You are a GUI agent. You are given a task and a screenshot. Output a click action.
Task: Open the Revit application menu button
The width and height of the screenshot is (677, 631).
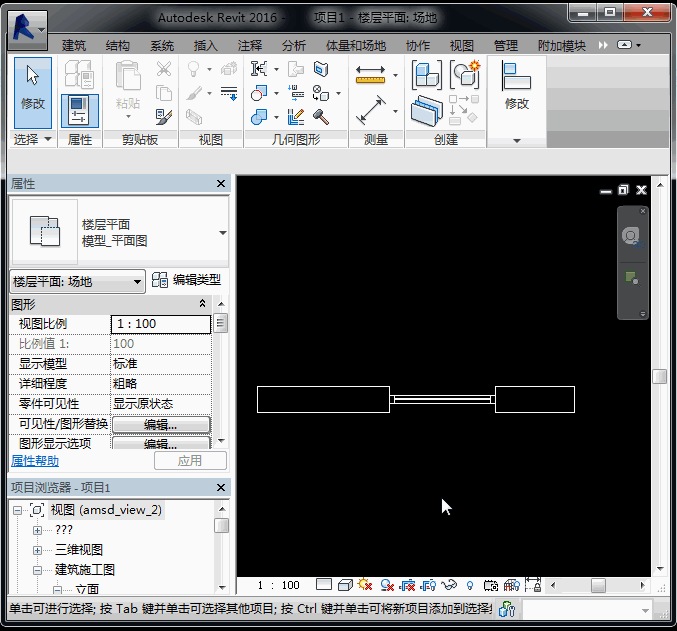click(27, 26)
